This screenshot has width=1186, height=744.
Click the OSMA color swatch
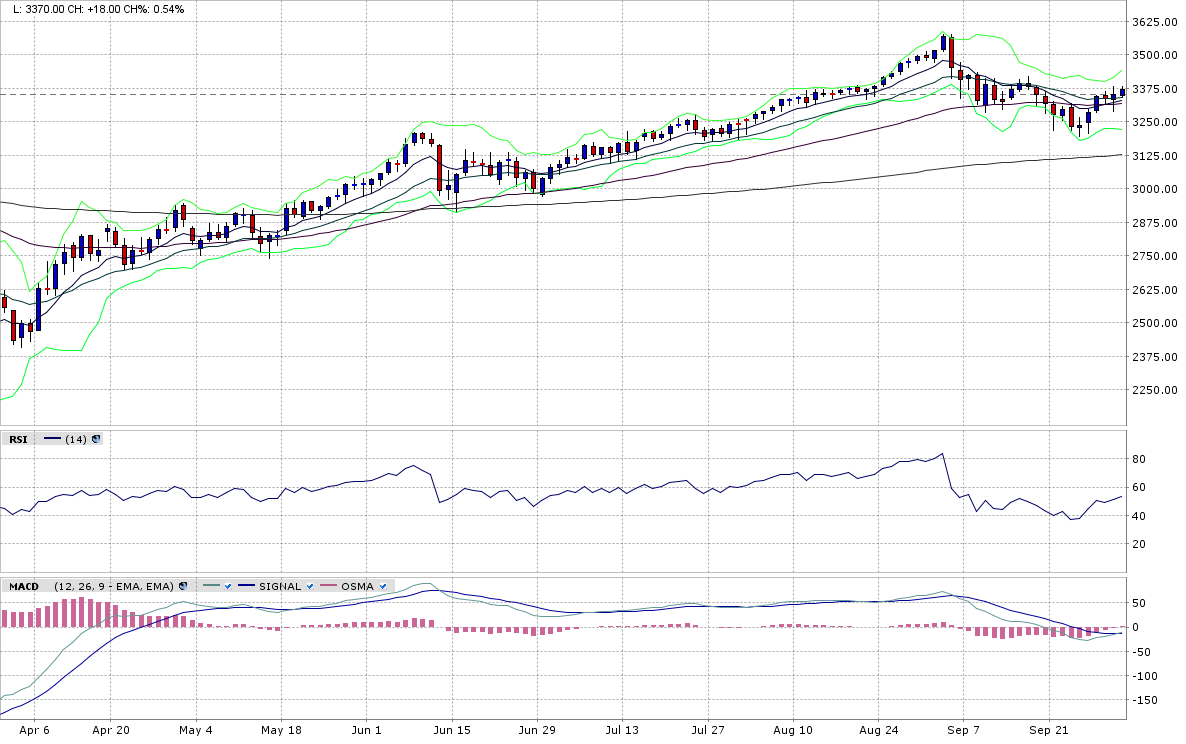[328, 586]
